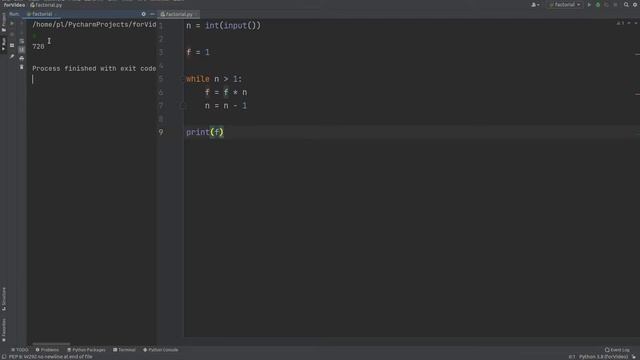Click Search Everywhere magnifier icon
Screen dimensions: 640x360
626,5
